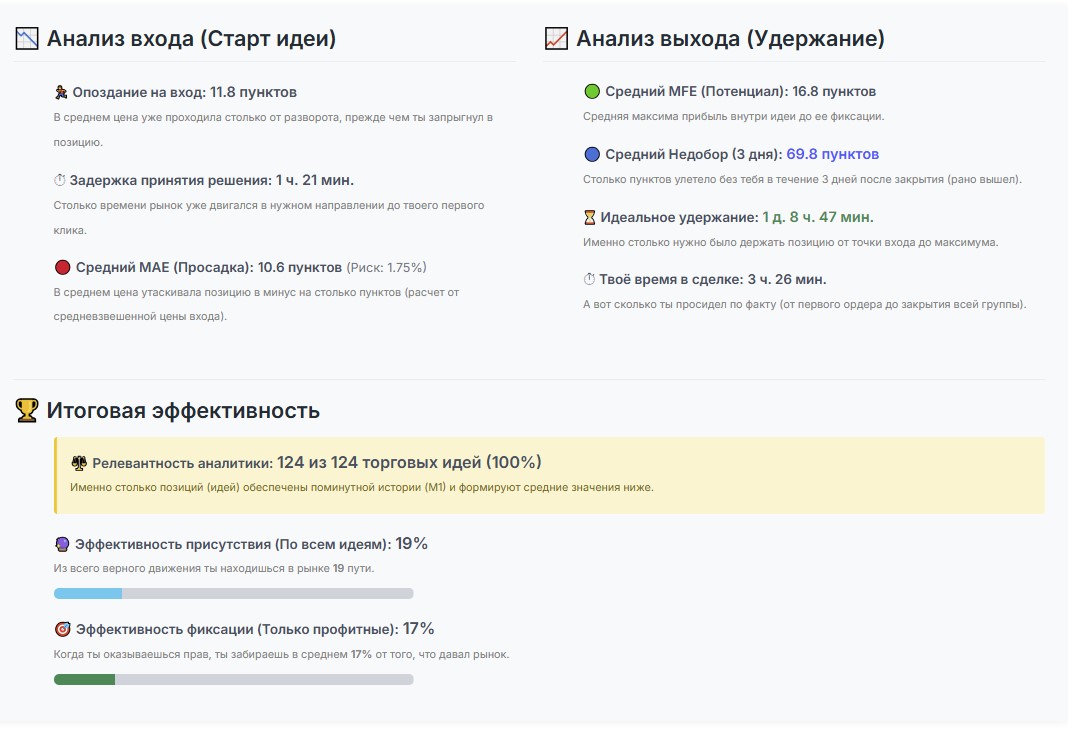The height and width of the screenshot is (733, 1068).
Task: Click the value 1 ч. 21 мин.
Action: coord(315,180)
